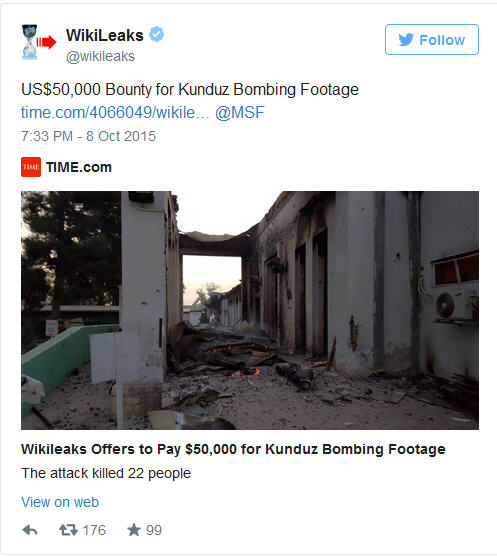
Task: Click the attack killed 22 people description
Action: [x=106, y=473]
